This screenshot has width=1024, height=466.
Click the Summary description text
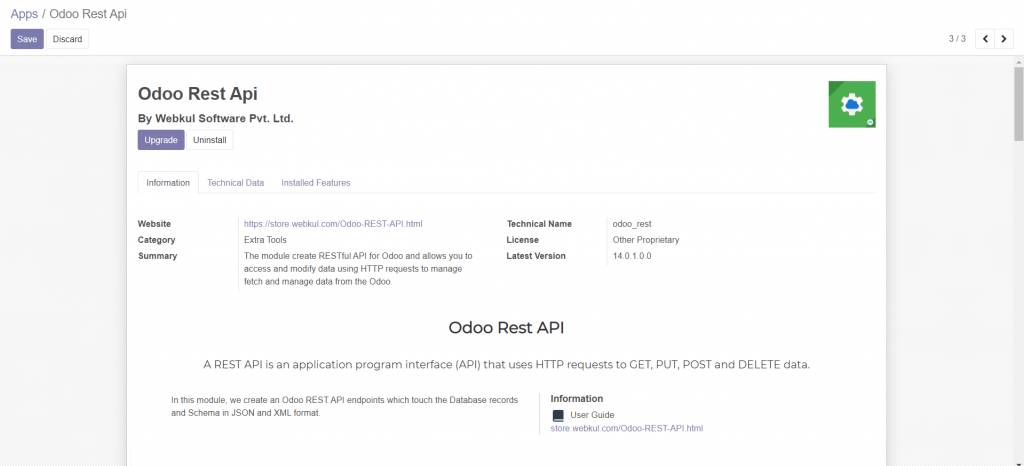pos(357,269)
